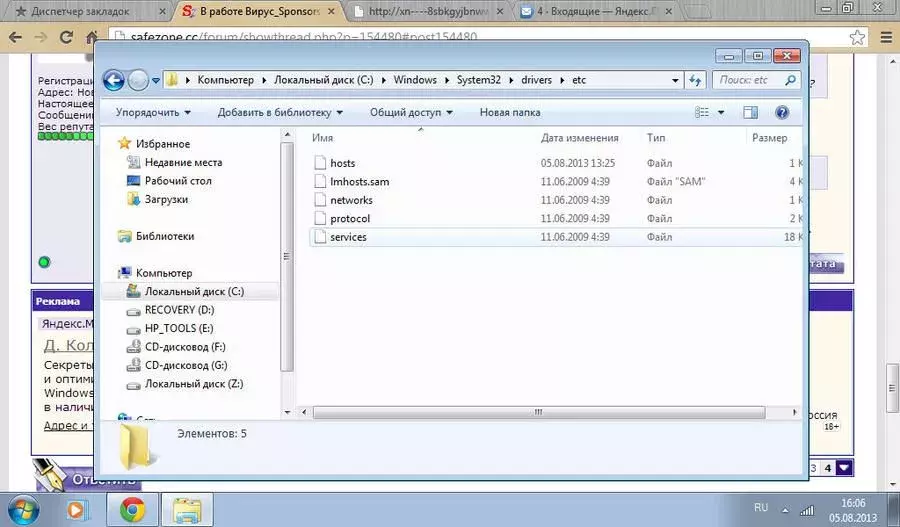Select 'Недавние места' in navigation pane
The height and width of the screenshot is (527, 900).
point(183,162)
